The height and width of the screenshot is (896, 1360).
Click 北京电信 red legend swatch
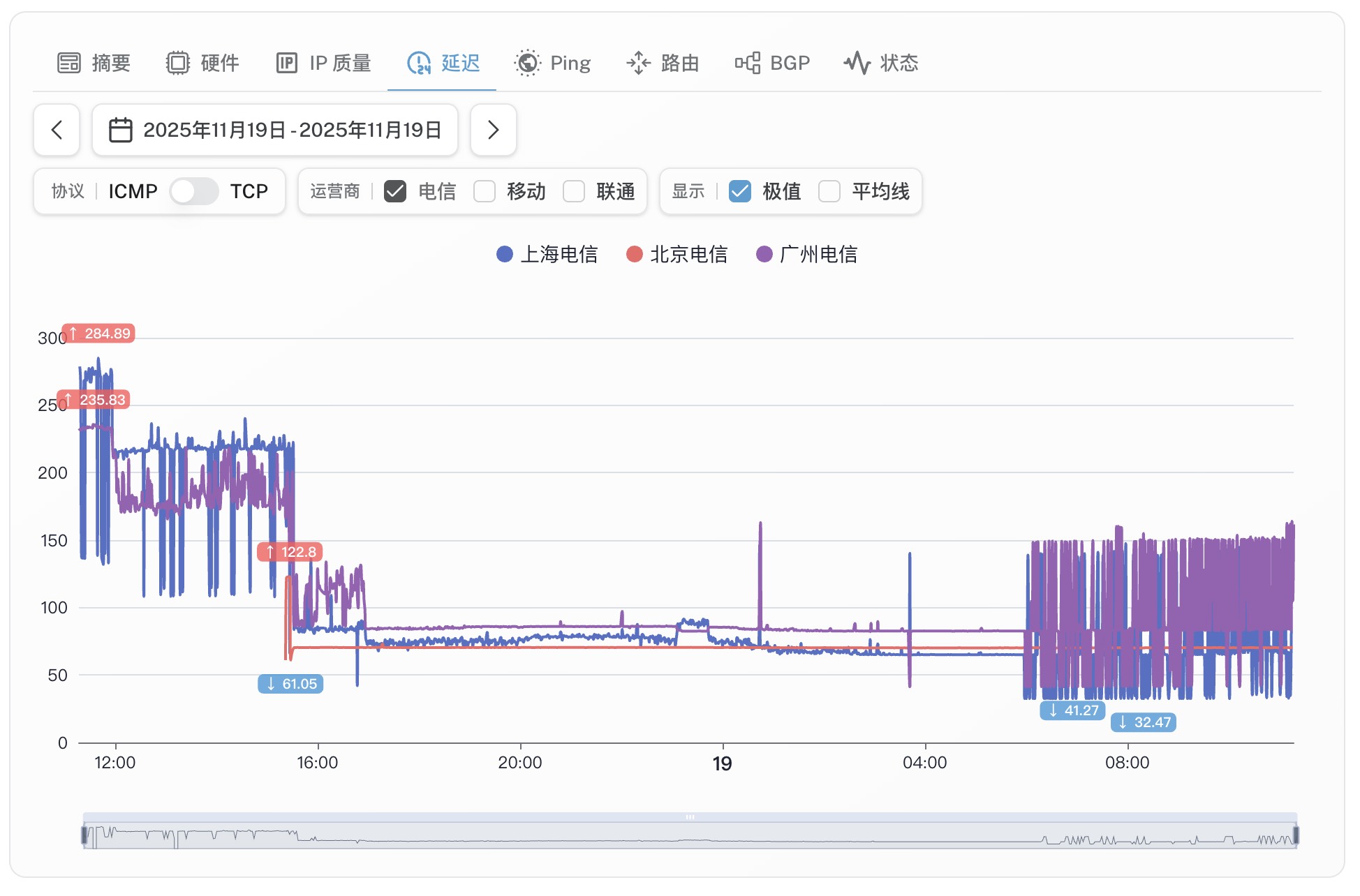coord(635,255)
